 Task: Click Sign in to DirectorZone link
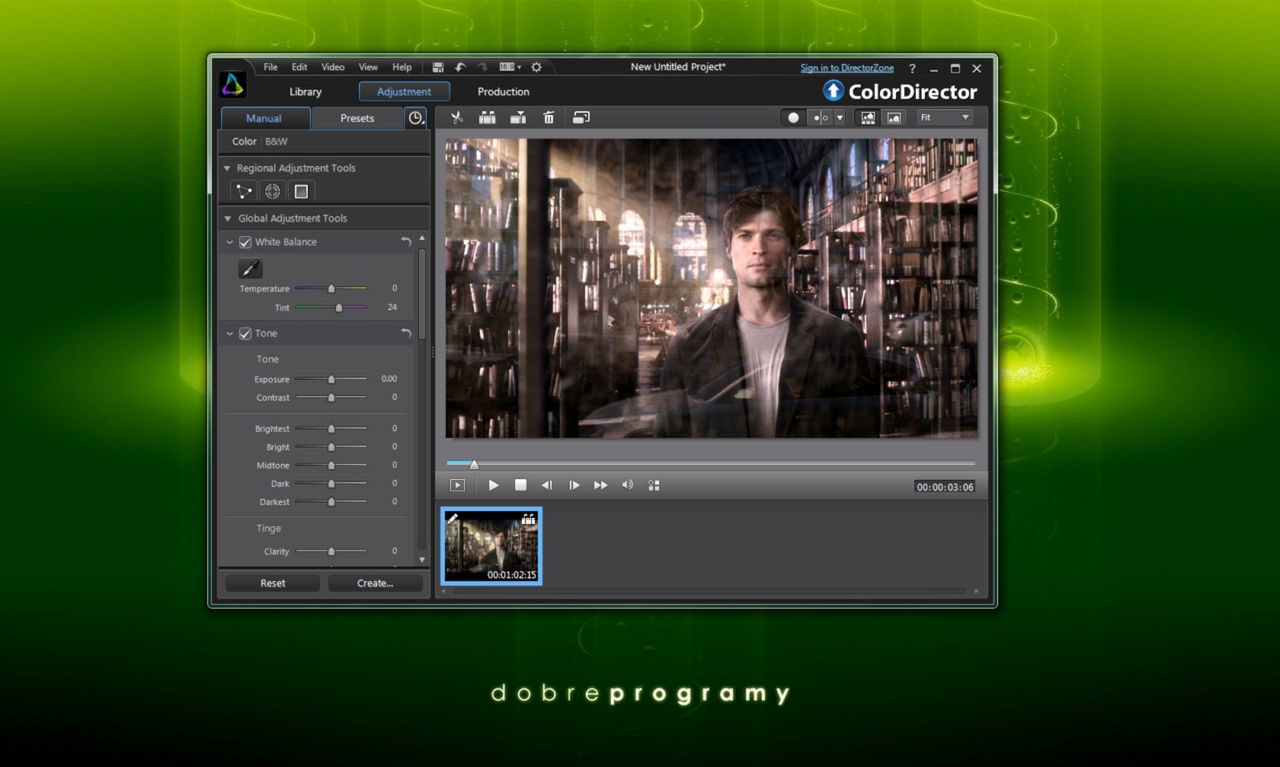click(847, 68)
